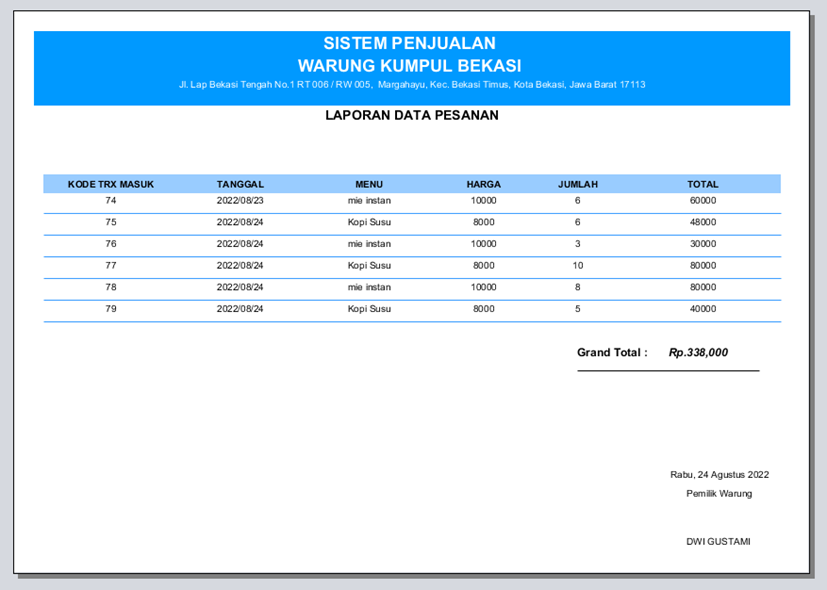827x590 pixels.
Task: Click quantity '6' in transaction 74 row
Action: pos(578,200)
